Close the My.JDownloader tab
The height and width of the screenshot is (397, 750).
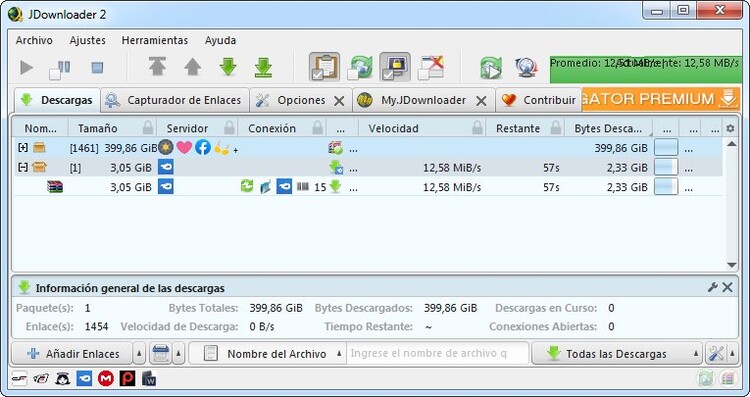pos(482,101)
